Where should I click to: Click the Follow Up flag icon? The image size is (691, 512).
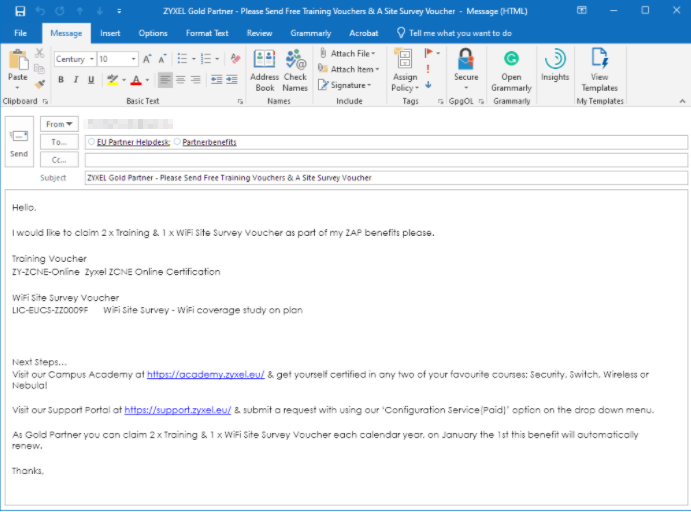pos(428,53)
